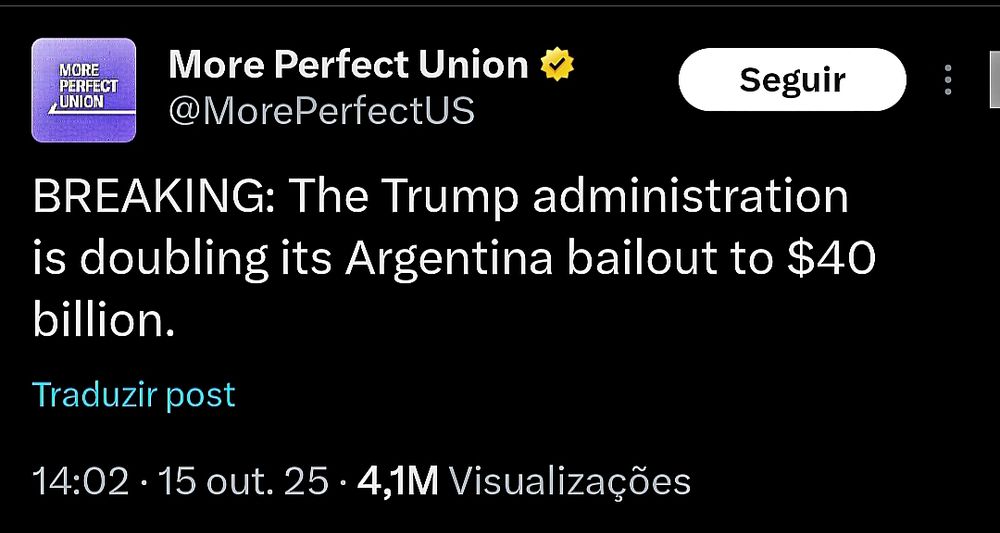Click the 15 out. 25 date
This screenshot has width=1000, height=533.
(242, 483)
